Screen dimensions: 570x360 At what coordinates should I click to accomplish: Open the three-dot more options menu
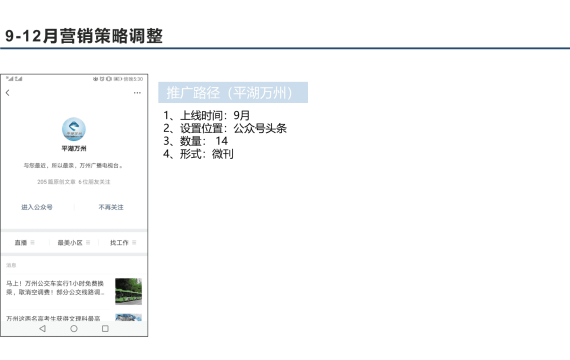click(x=137, y=93)
